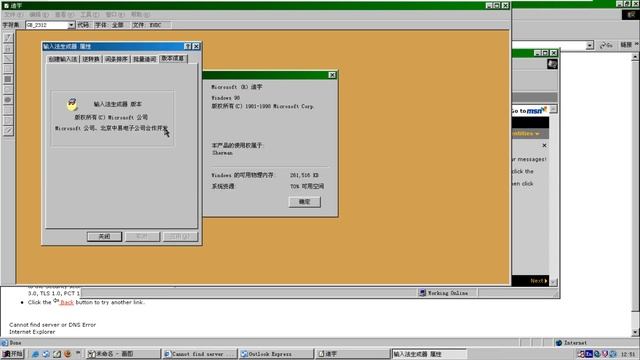Switch to Cannot find server taskbar button
The image size is (640, 360).
pos(199,354)
